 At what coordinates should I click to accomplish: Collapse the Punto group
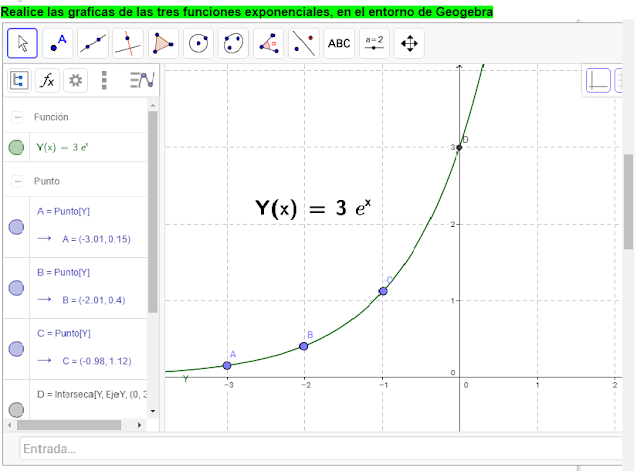coord(17,181)
